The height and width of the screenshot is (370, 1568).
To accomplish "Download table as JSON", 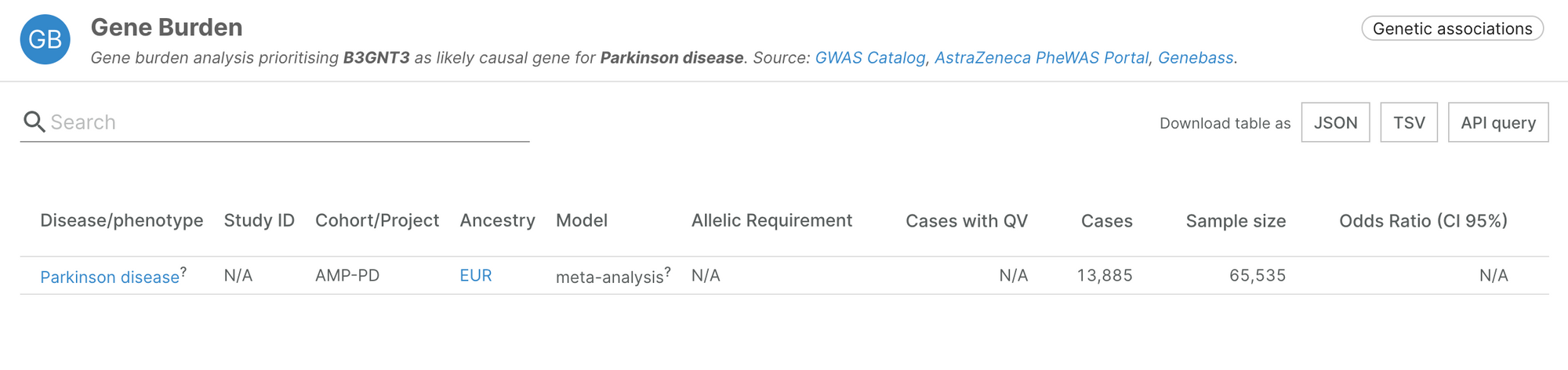I will (1335, 122).
